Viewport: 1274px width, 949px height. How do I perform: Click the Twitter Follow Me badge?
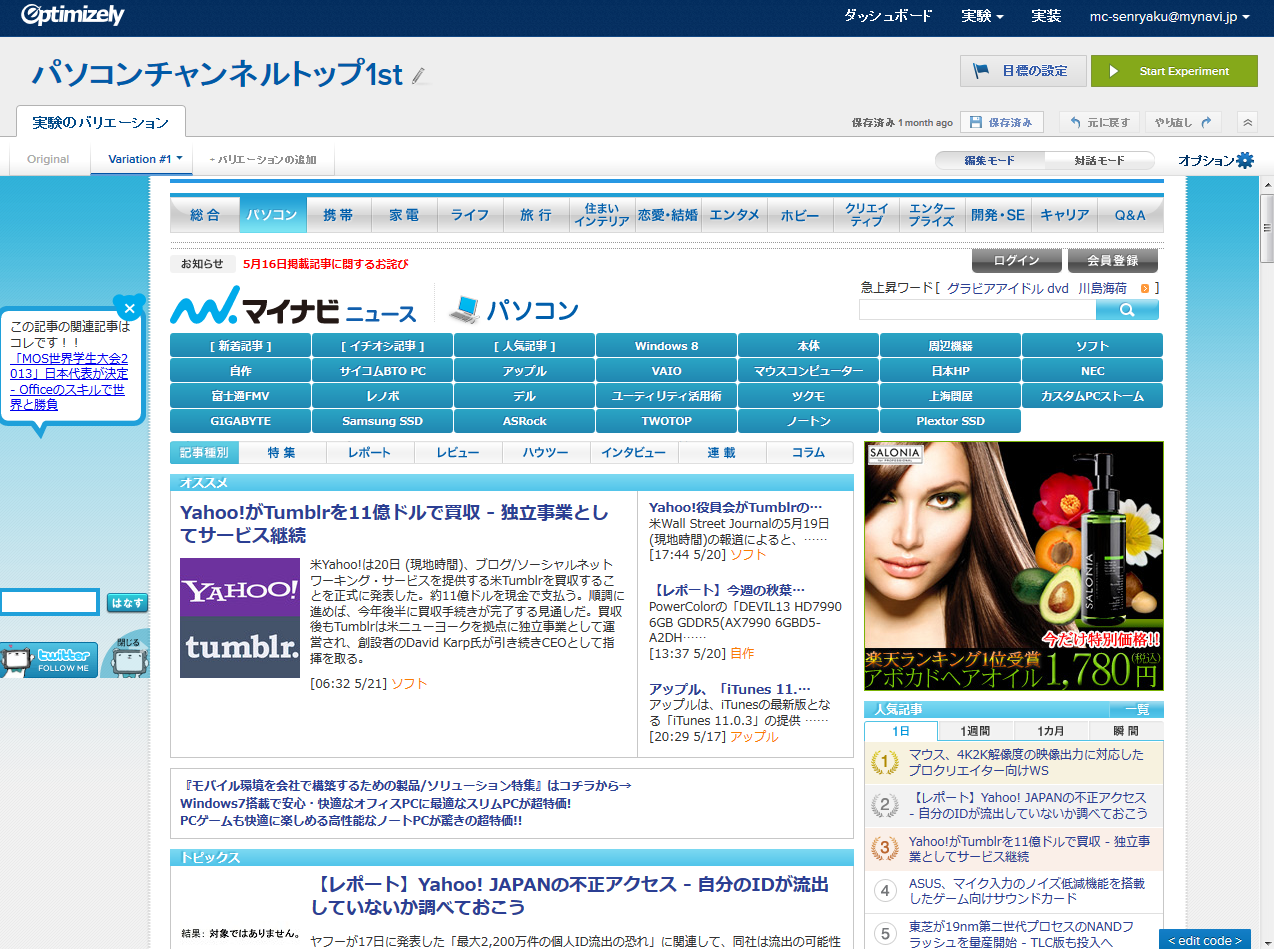click(50, 659)
